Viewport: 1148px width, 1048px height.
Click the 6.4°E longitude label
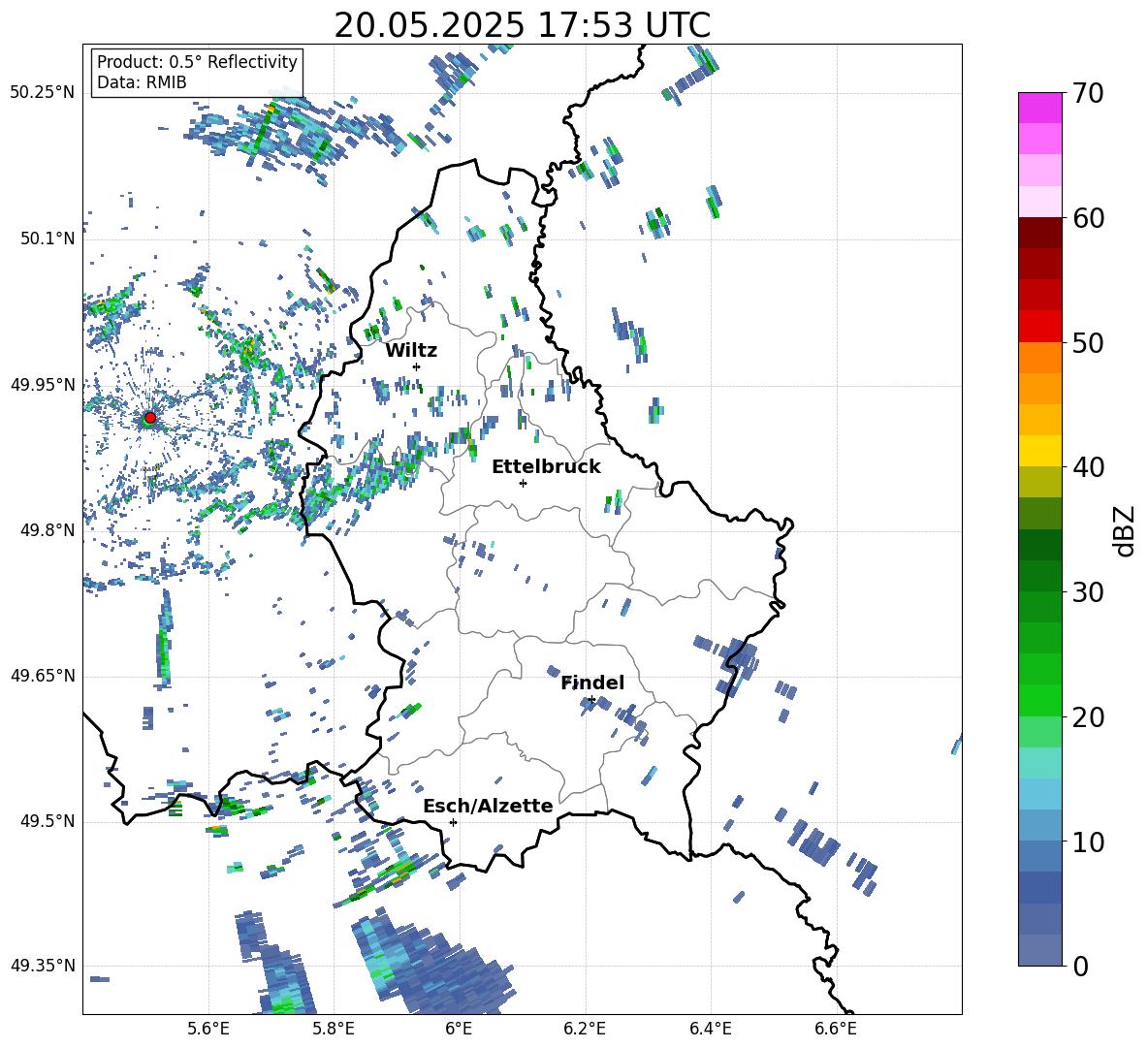(710, 1029)
